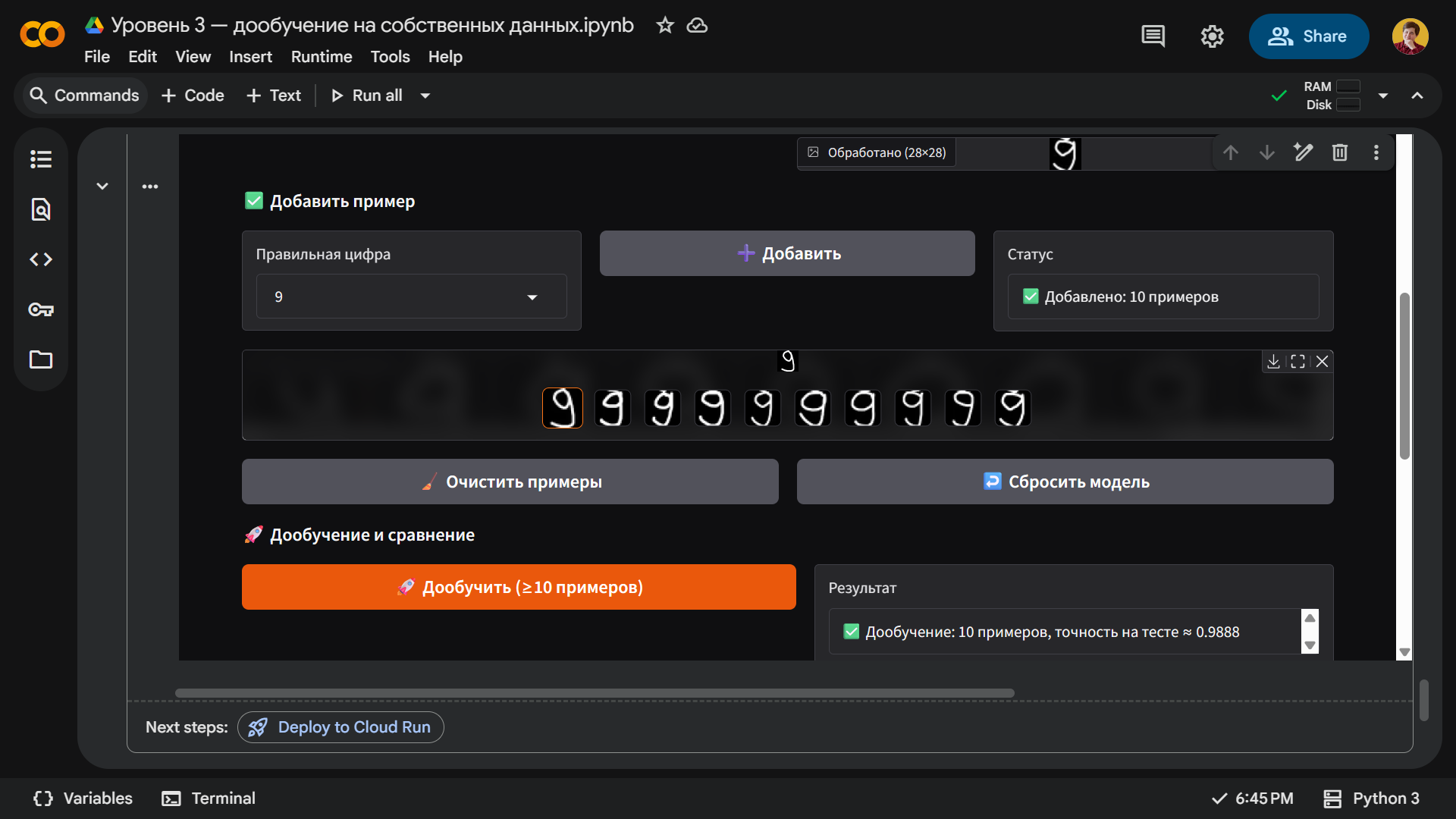The height and width of the screenshot is (819, 1456).
Task: Open the Правильная цифра dropdown
Action: click(411, 297)
